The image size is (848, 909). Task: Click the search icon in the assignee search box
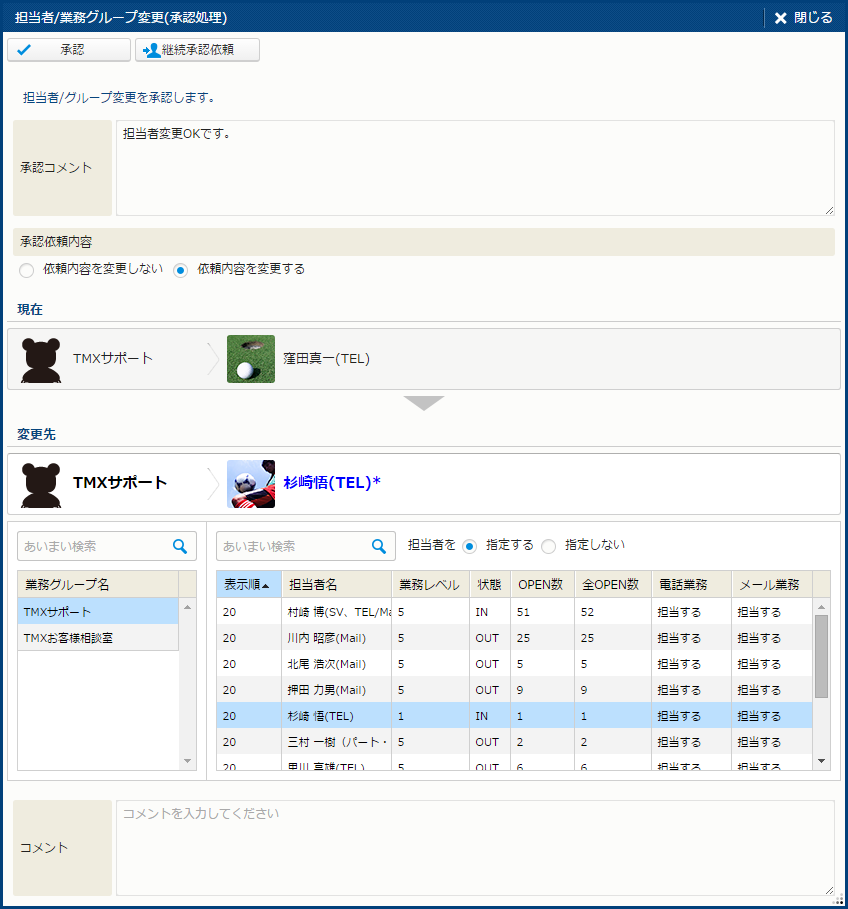point(379,546)
